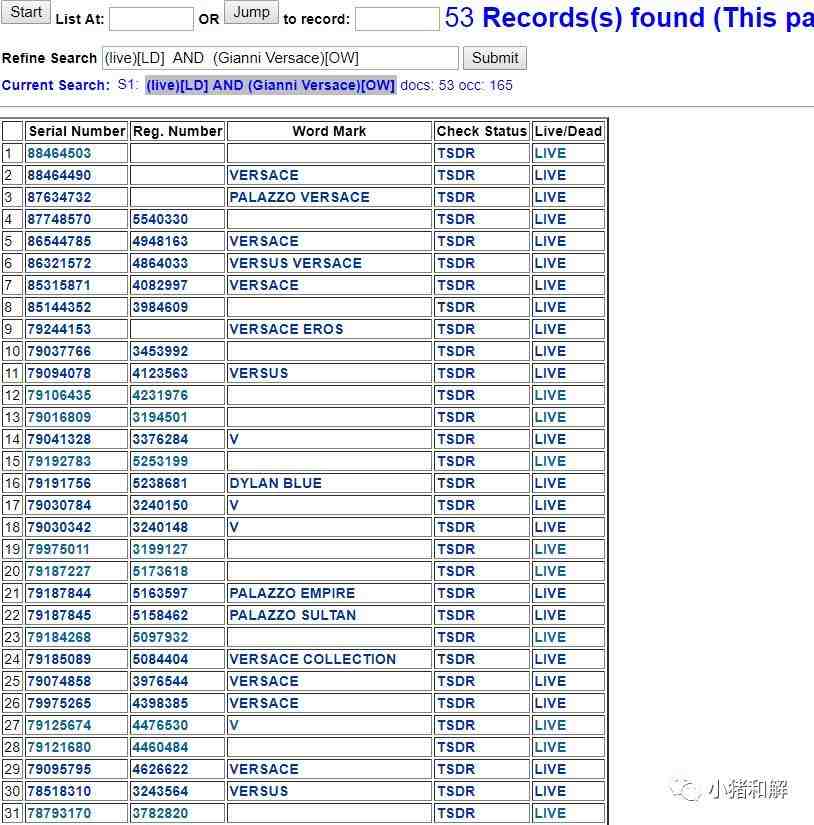Open serial number 79016809
Image resolution: width=814 pixels, height=825 pixels.
click(x=59, y=417)
